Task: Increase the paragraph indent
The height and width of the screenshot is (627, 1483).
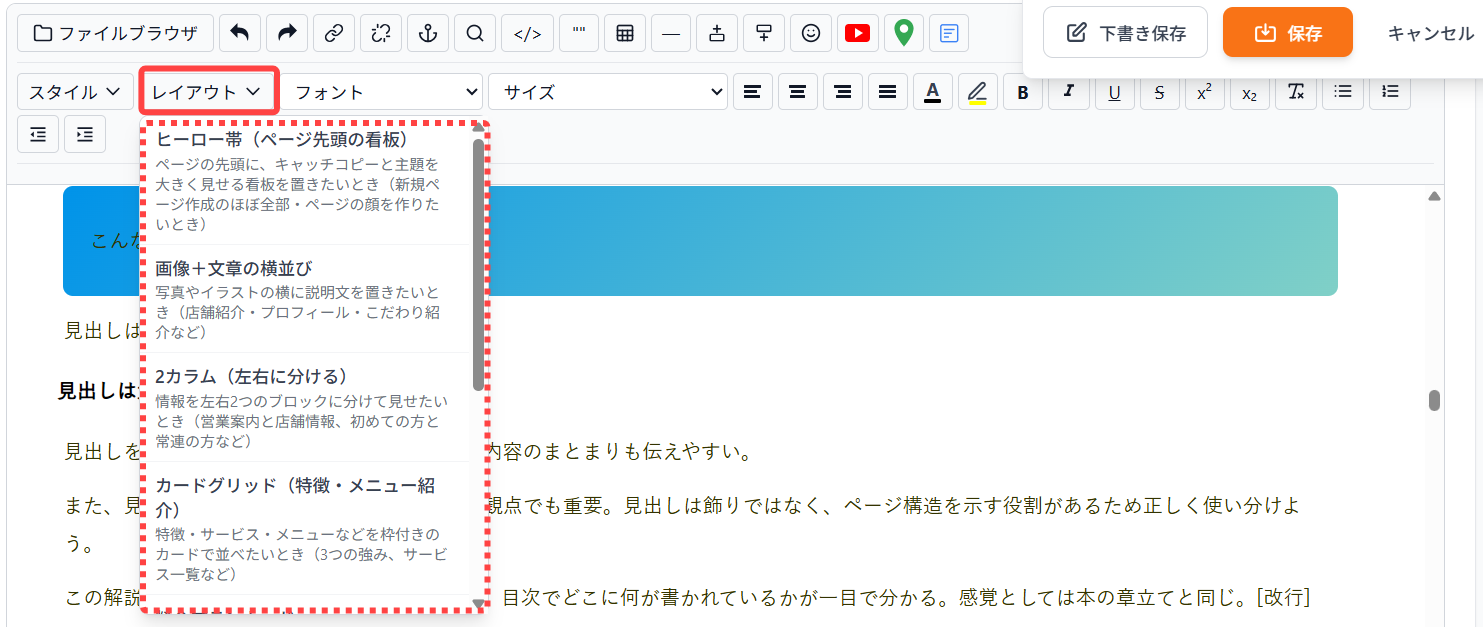Action: pyautogui.click(x=85, y=134)
